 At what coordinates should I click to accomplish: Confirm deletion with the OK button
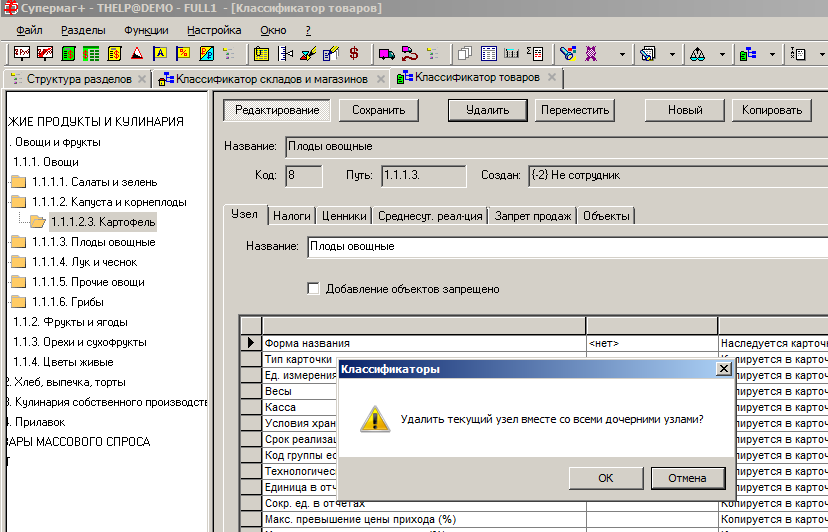point(606,478)
